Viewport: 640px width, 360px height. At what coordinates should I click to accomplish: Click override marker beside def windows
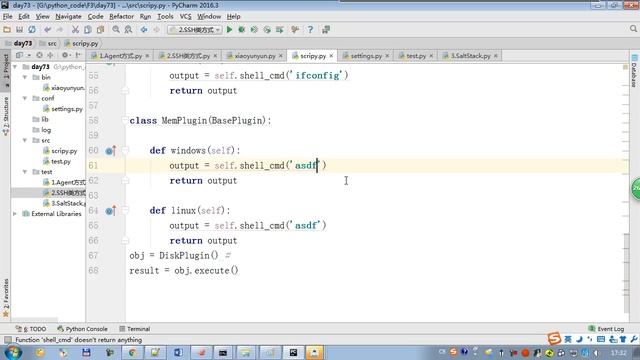point(111,151)
